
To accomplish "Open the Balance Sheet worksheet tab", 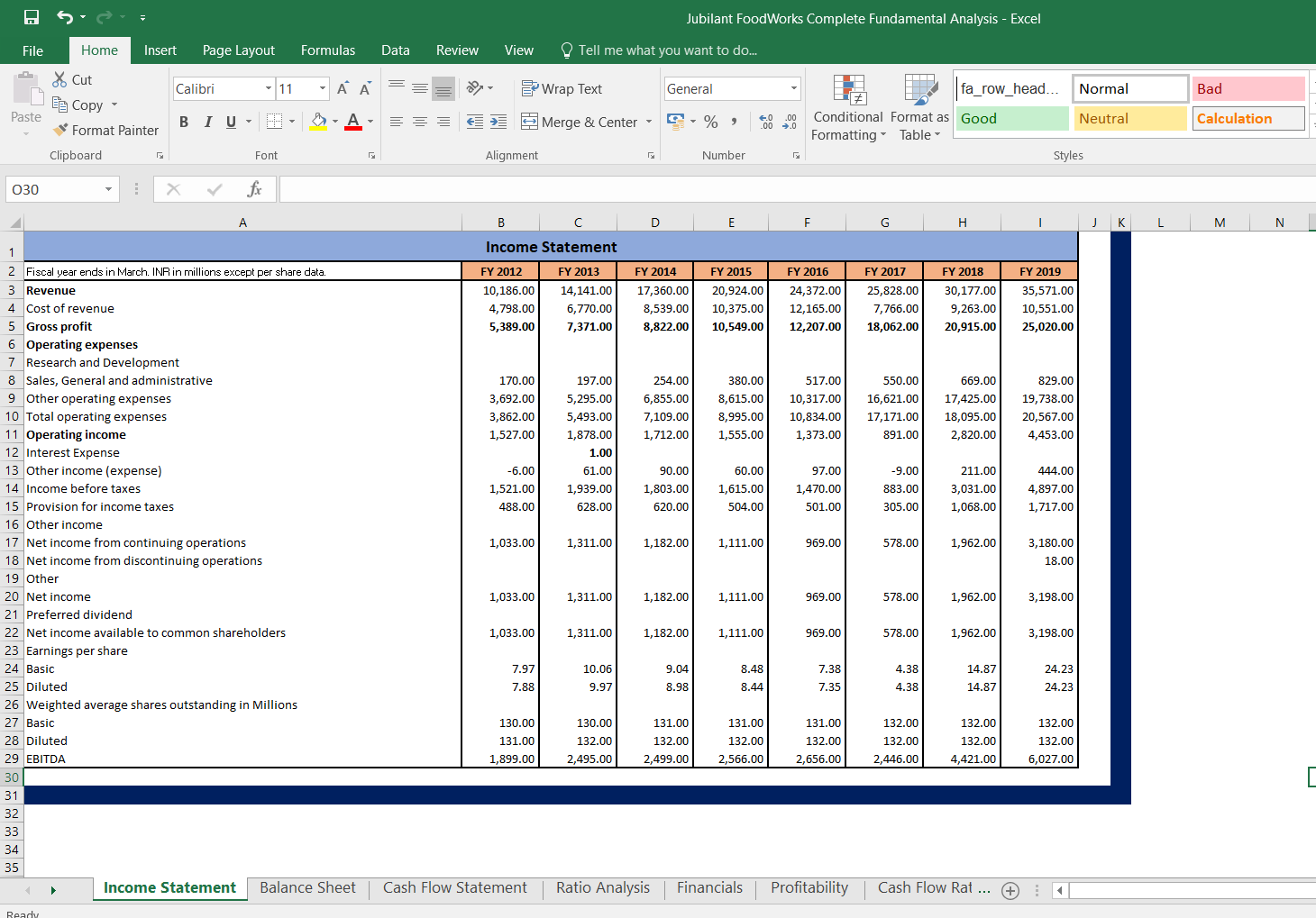I will tap(307, 887).
